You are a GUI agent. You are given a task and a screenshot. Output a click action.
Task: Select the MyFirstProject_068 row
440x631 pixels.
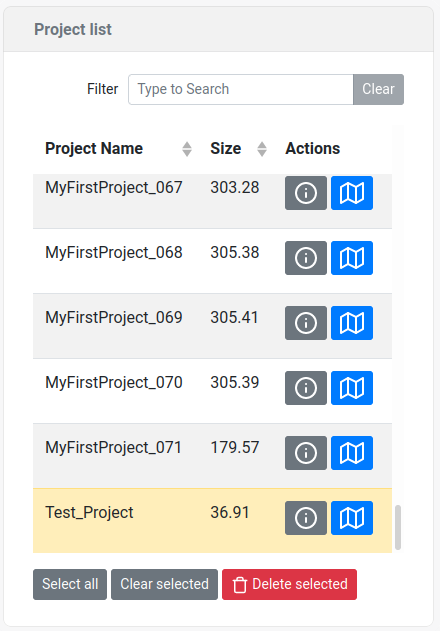point(212,261)
